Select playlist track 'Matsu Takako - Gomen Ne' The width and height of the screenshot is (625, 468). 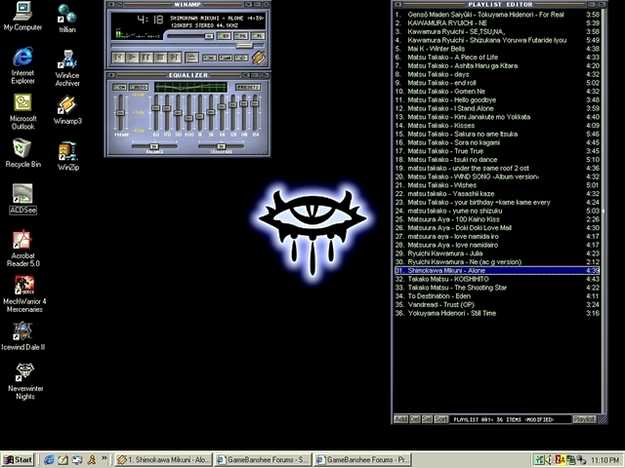coord(497,91)
